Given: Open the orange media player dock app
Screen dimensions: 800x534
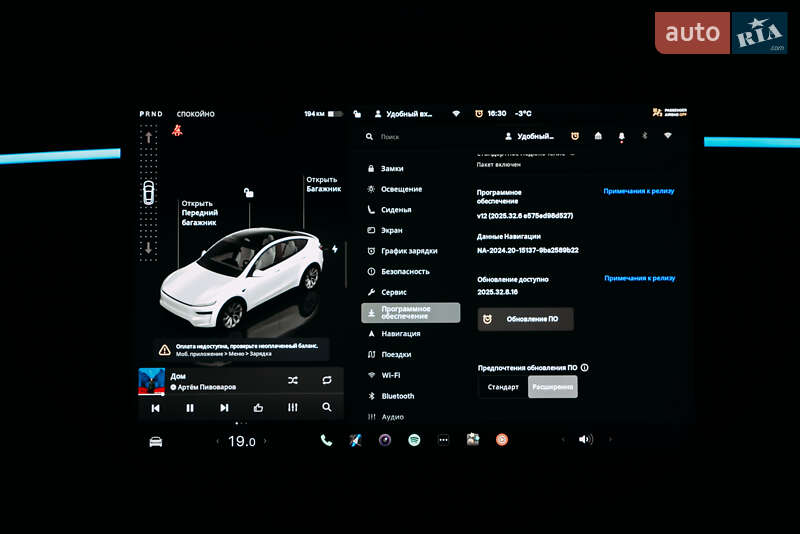Looking at the screenshot, I should click(502, 440).
